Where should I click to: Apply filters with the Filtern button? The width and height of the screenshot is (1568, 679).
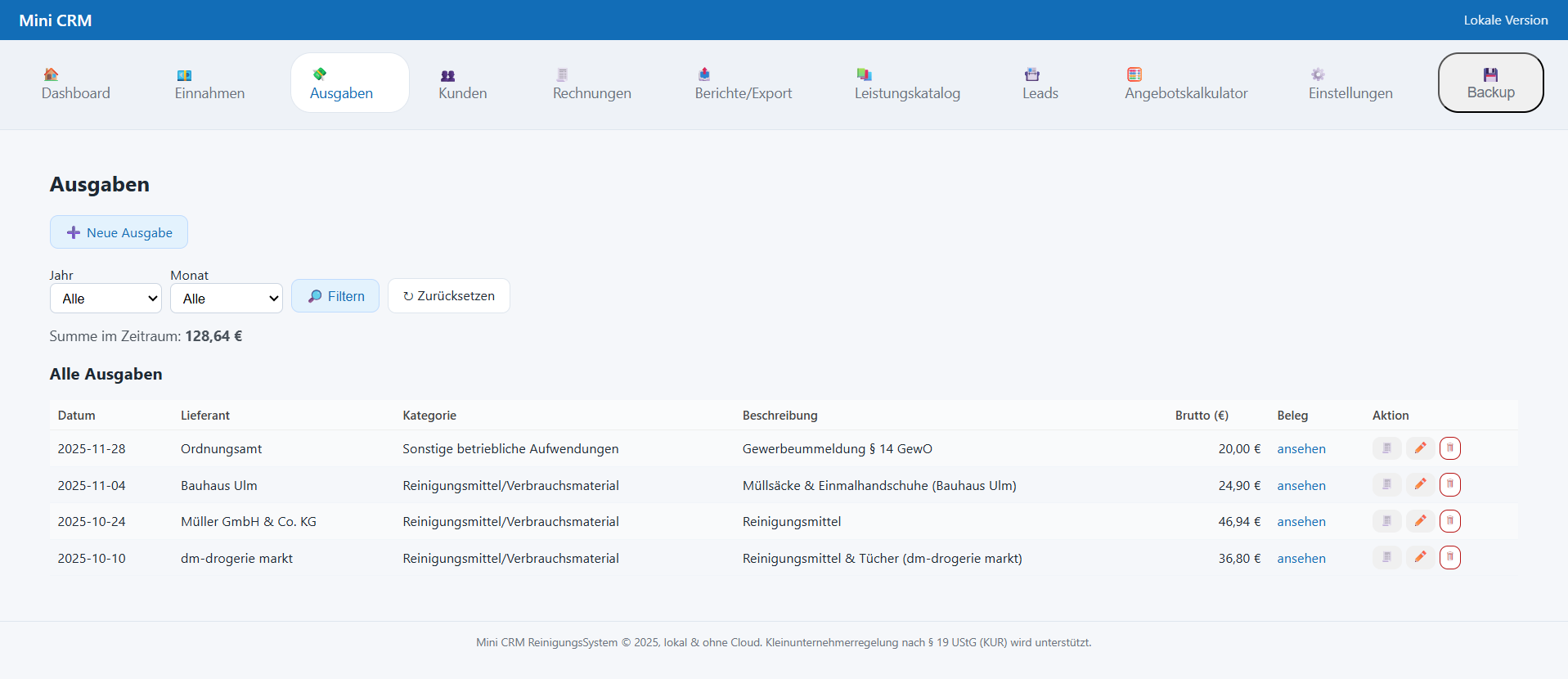point(335,296)
